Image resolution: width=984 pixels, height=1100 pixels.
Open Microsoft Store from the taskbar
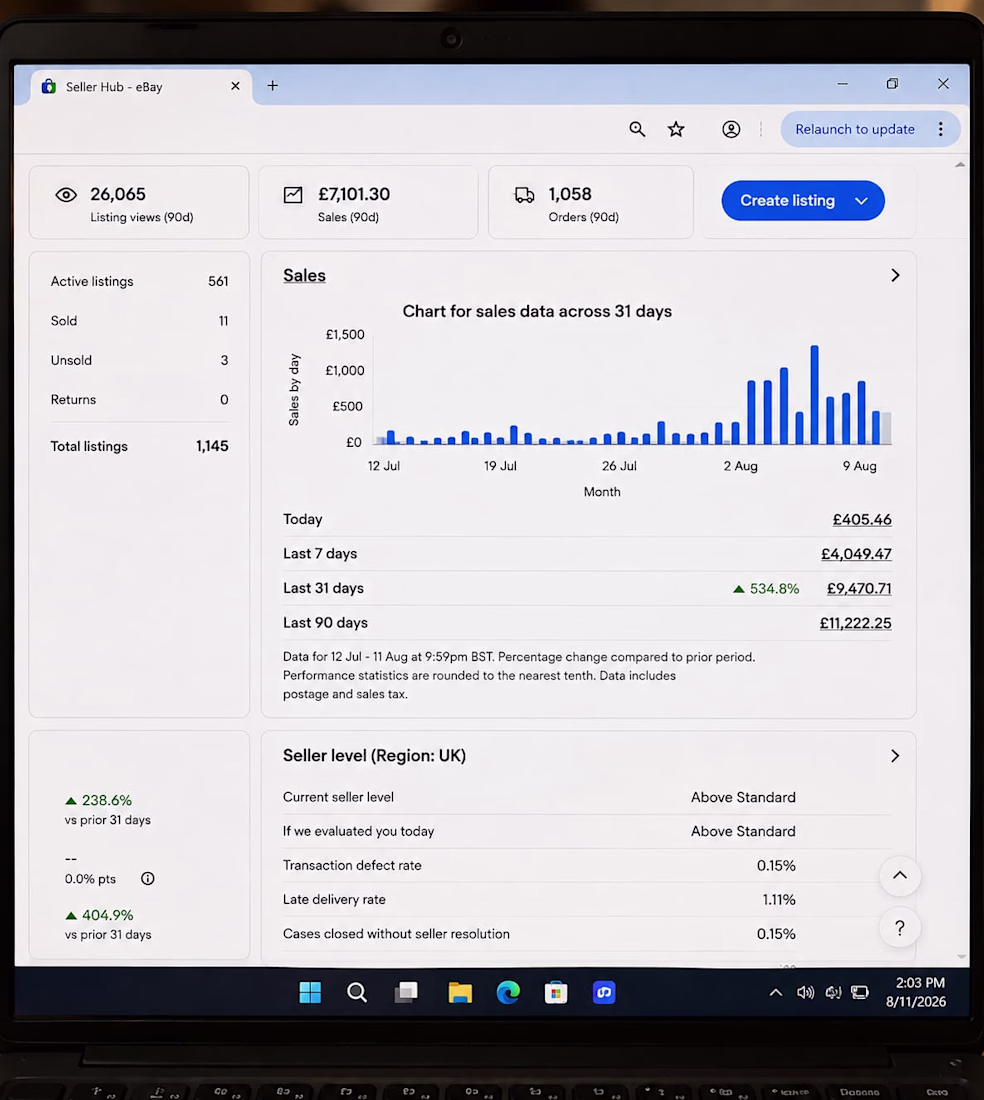click(556, 993)
